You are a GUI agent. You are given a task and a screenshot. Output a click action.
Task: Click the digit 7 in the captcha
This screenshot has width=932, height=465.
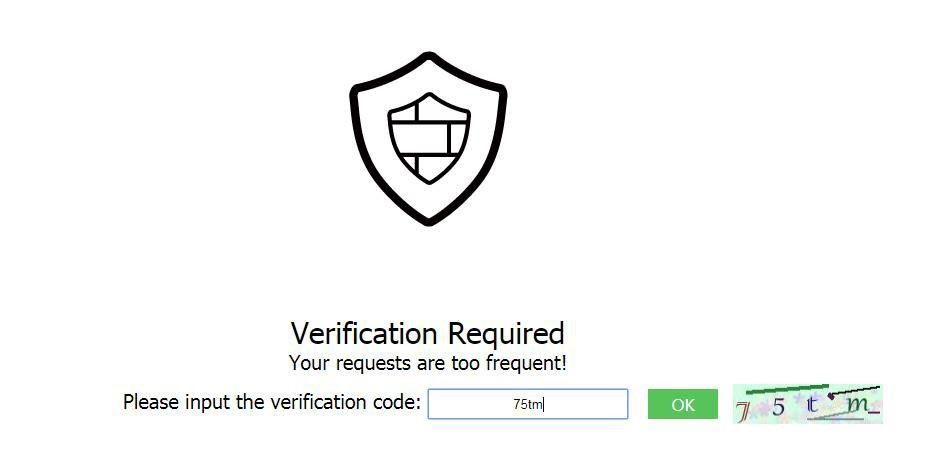pos(743,411)
